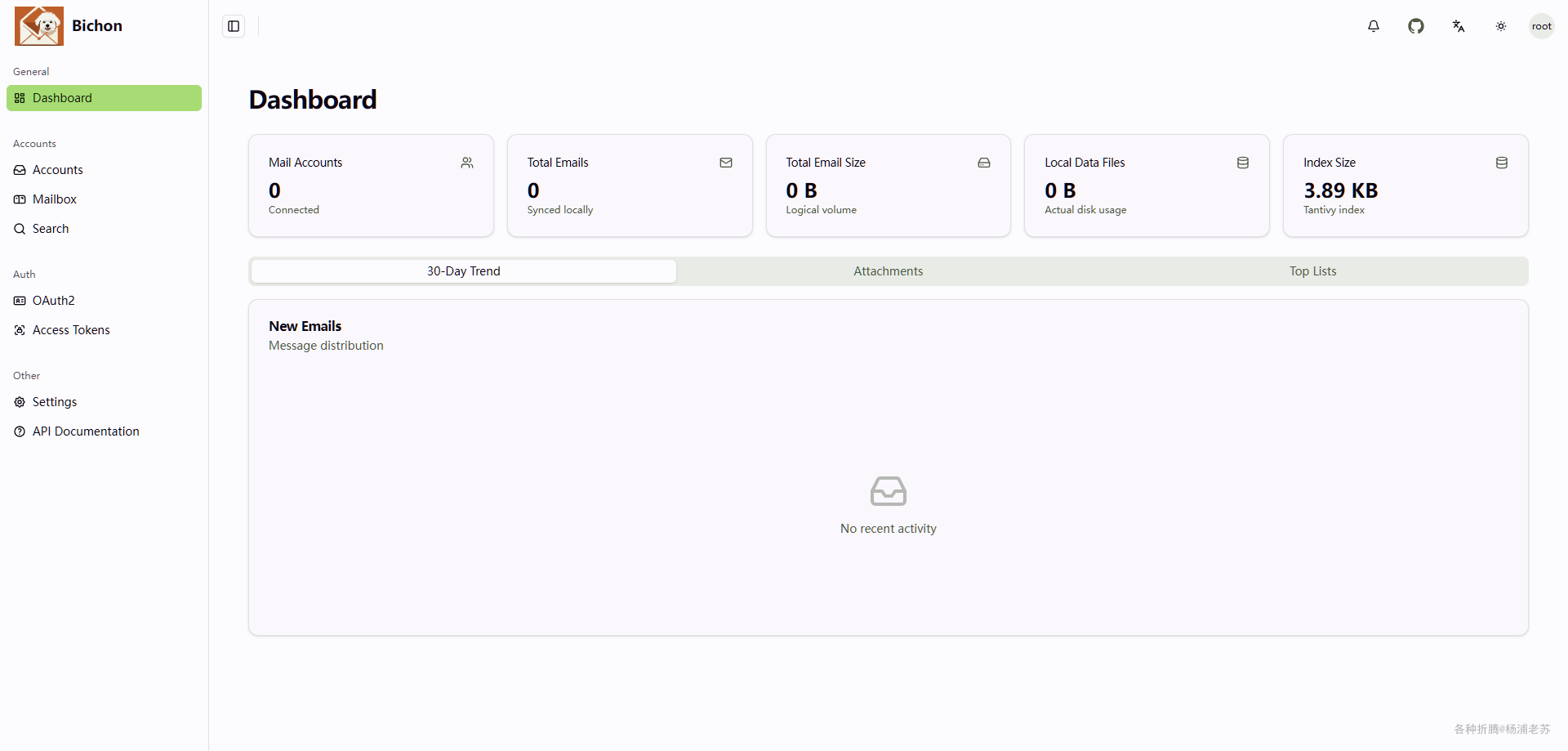Open the Mailbox page
Screen dimensions: 1568x751
tap(104, 199)
